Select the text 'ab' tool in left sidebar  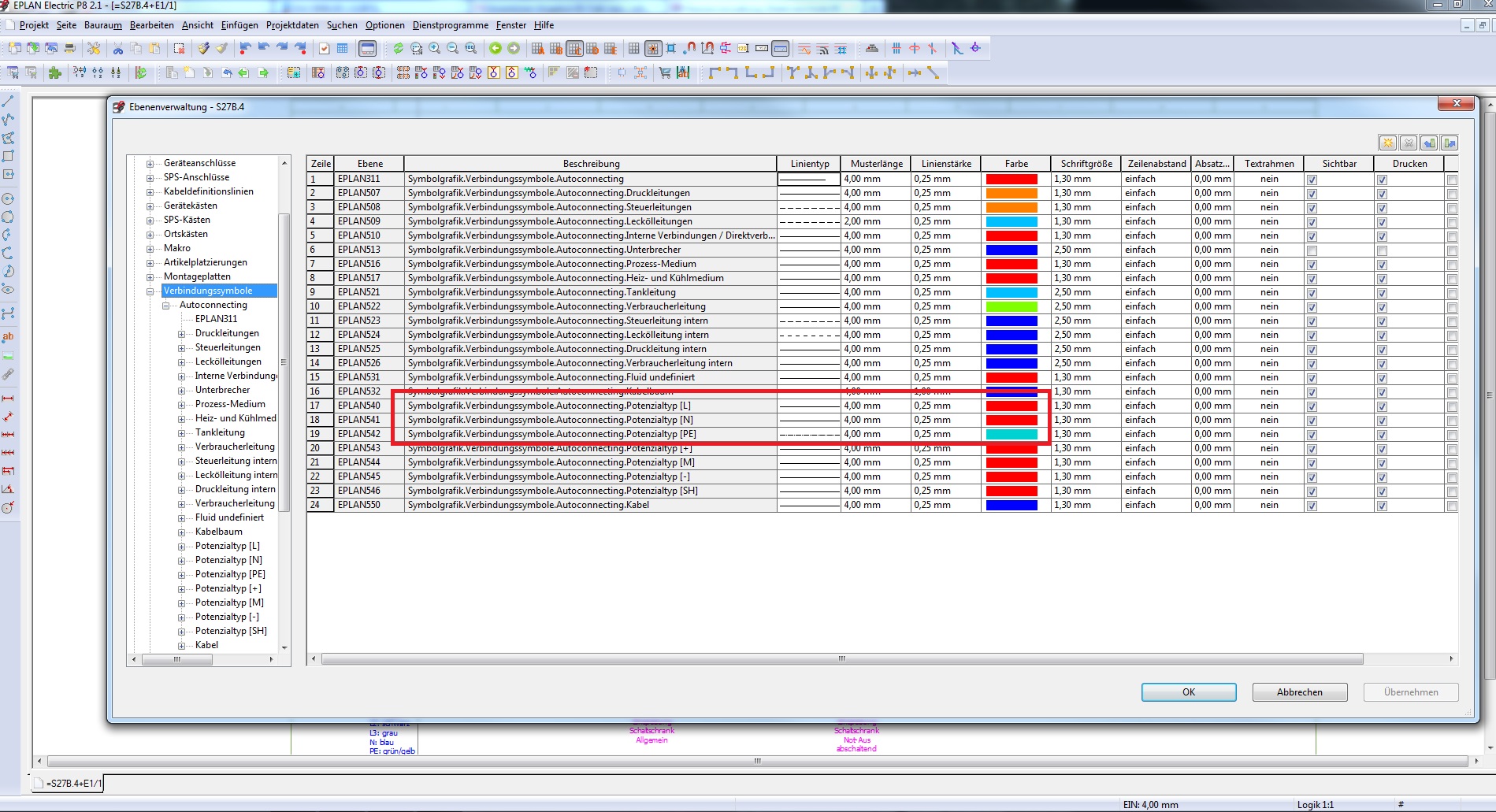(x=8, y=337)
